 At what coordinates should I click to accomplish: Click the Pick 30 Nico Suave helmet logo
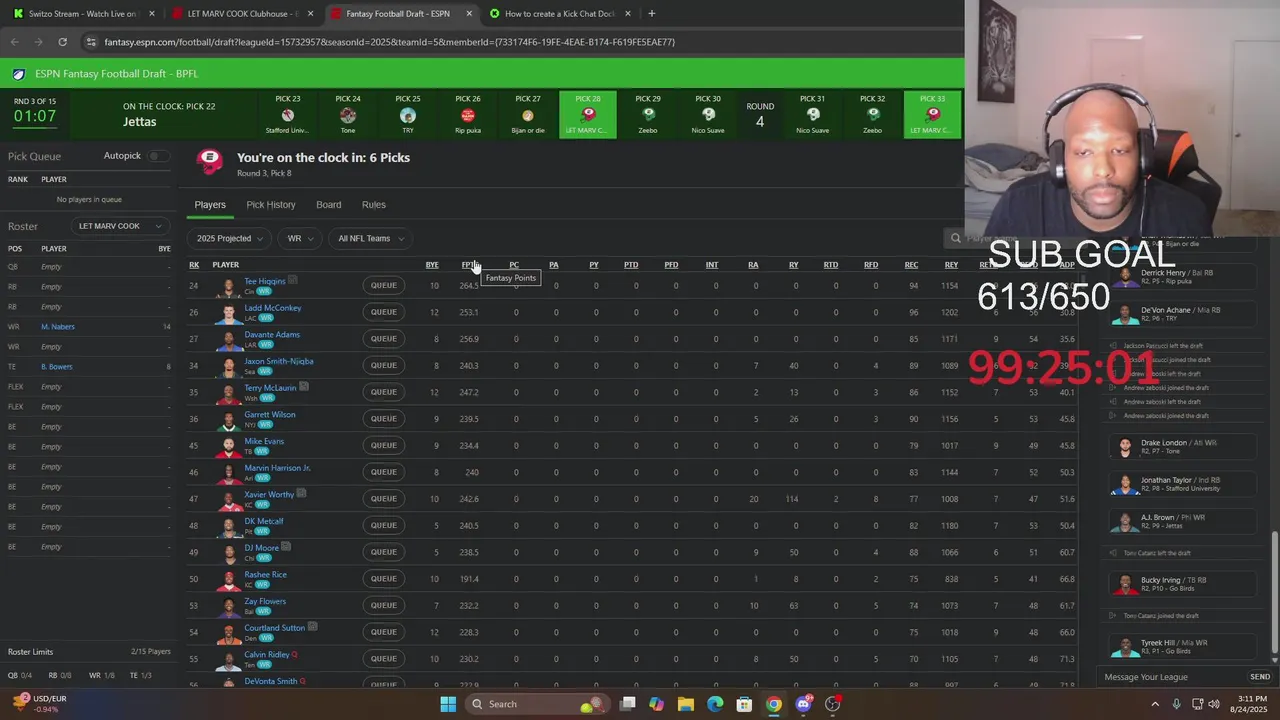708,115
